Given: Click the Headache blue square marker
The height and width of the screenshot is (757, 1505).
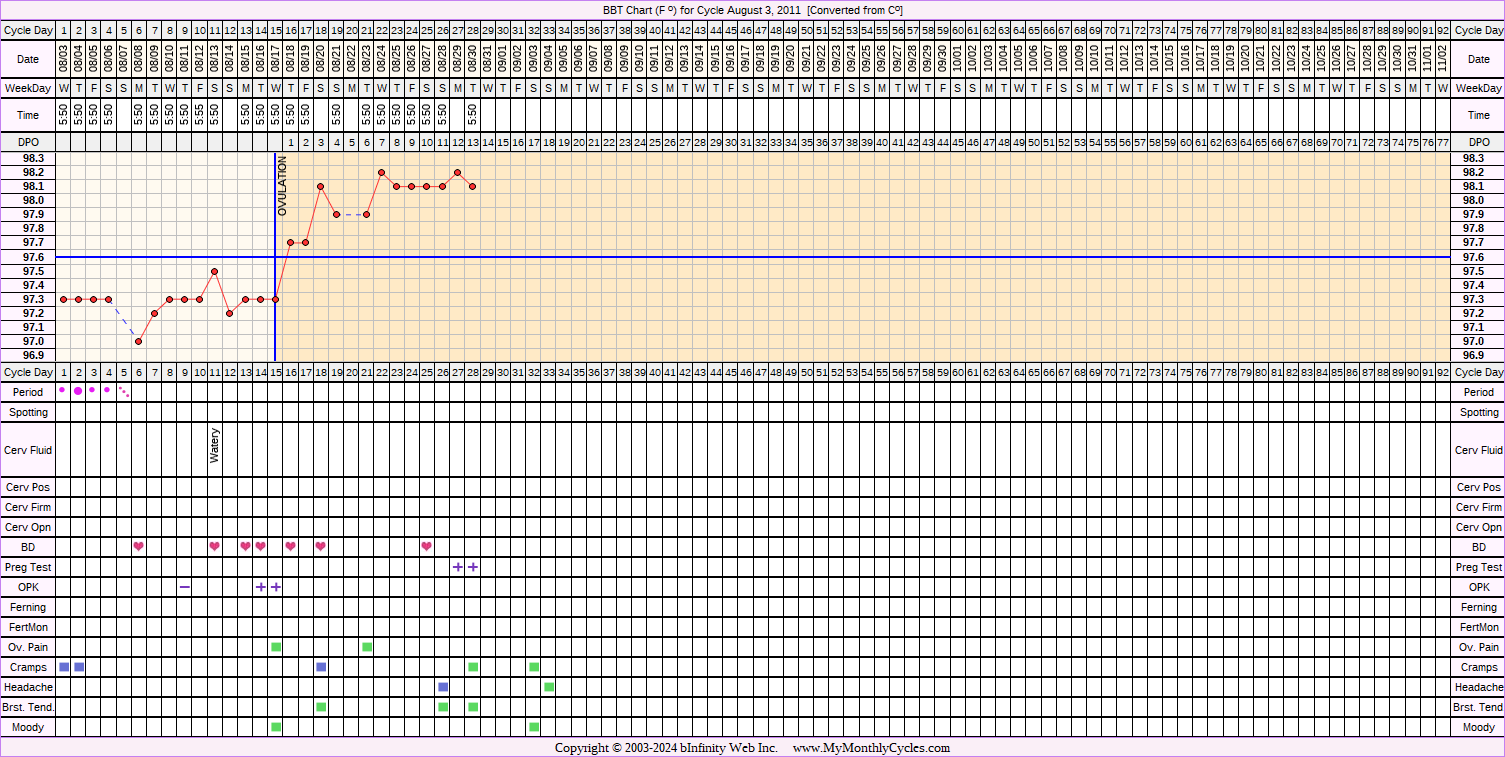Looking at the screenshot, I should (x=443, y=687).
